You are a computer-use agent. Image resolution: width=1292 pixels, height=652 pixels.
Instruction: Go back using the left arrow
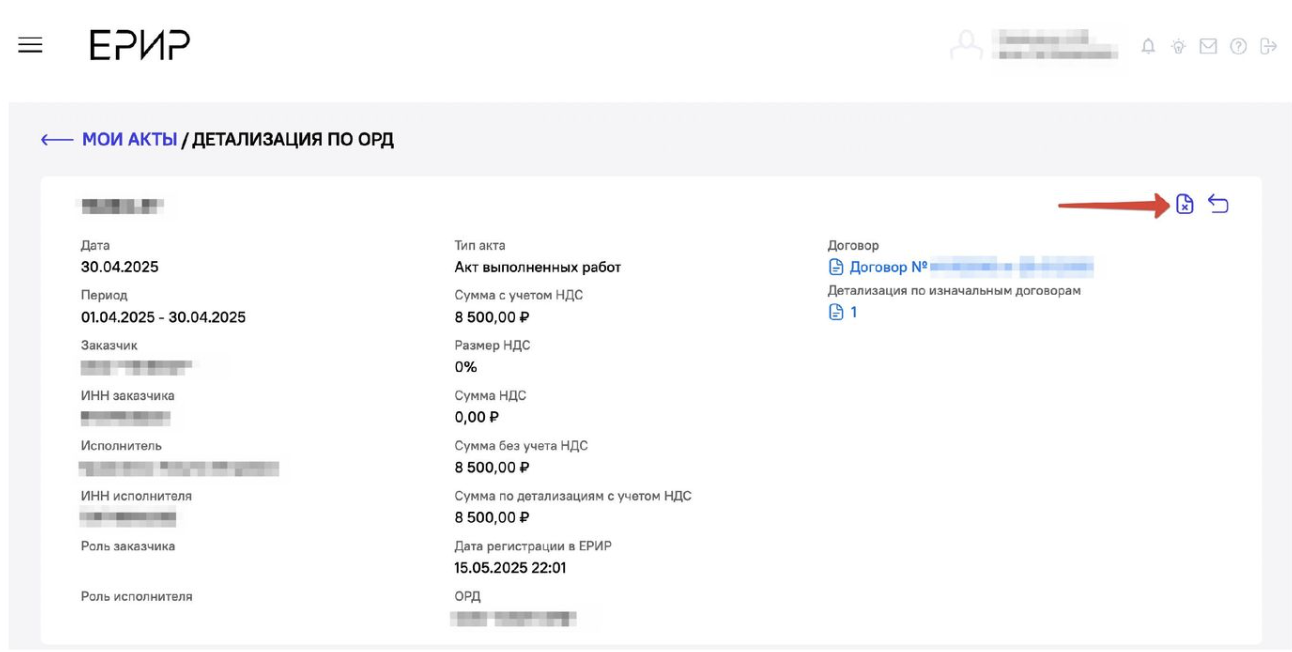[57, 140]
